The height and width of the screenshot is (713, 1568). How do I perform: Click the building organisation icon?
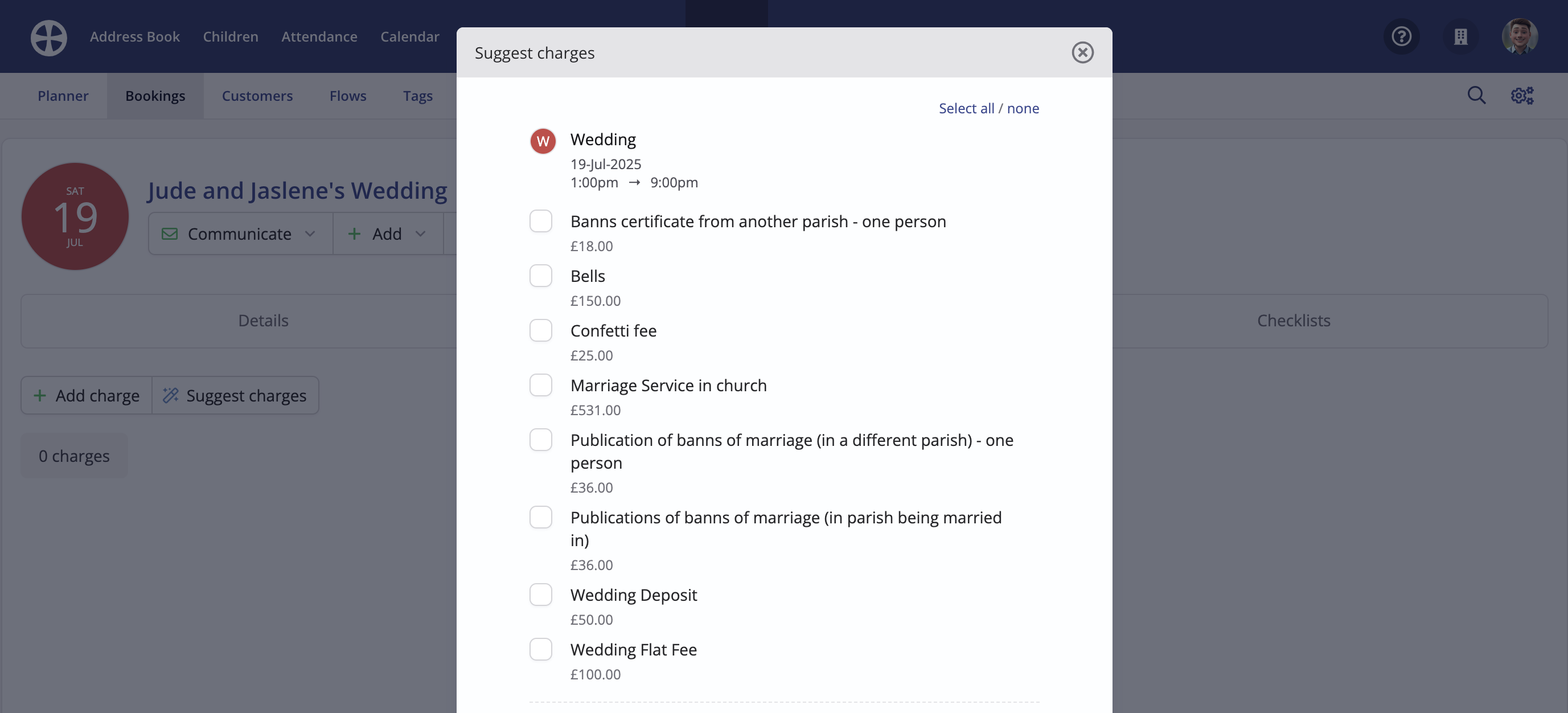tap(1460, 36)
